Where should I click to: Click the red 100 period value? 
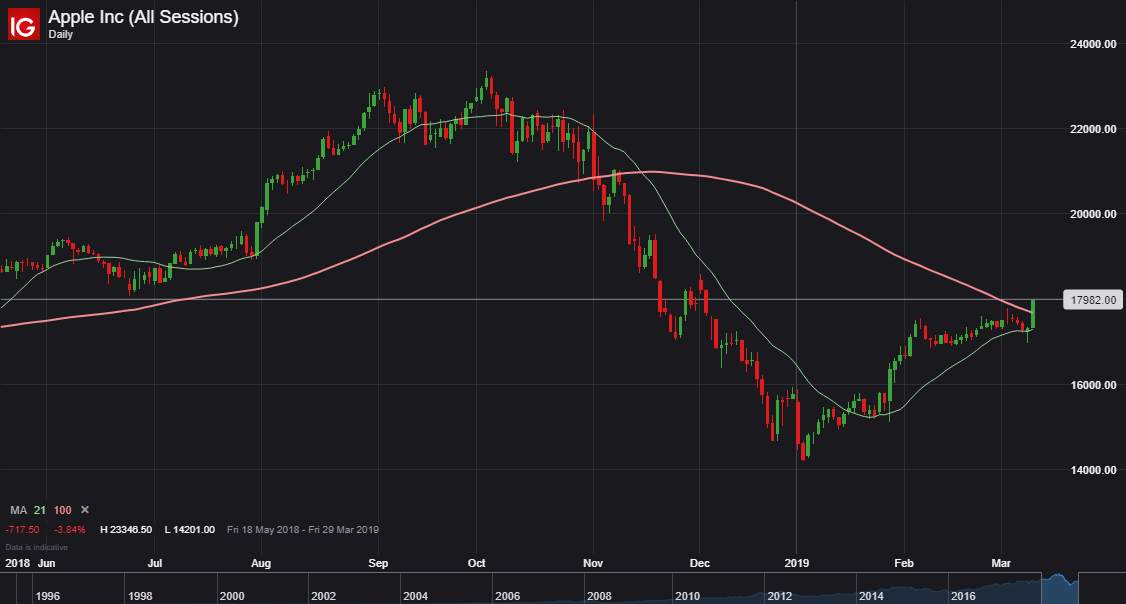pos(62,510)
